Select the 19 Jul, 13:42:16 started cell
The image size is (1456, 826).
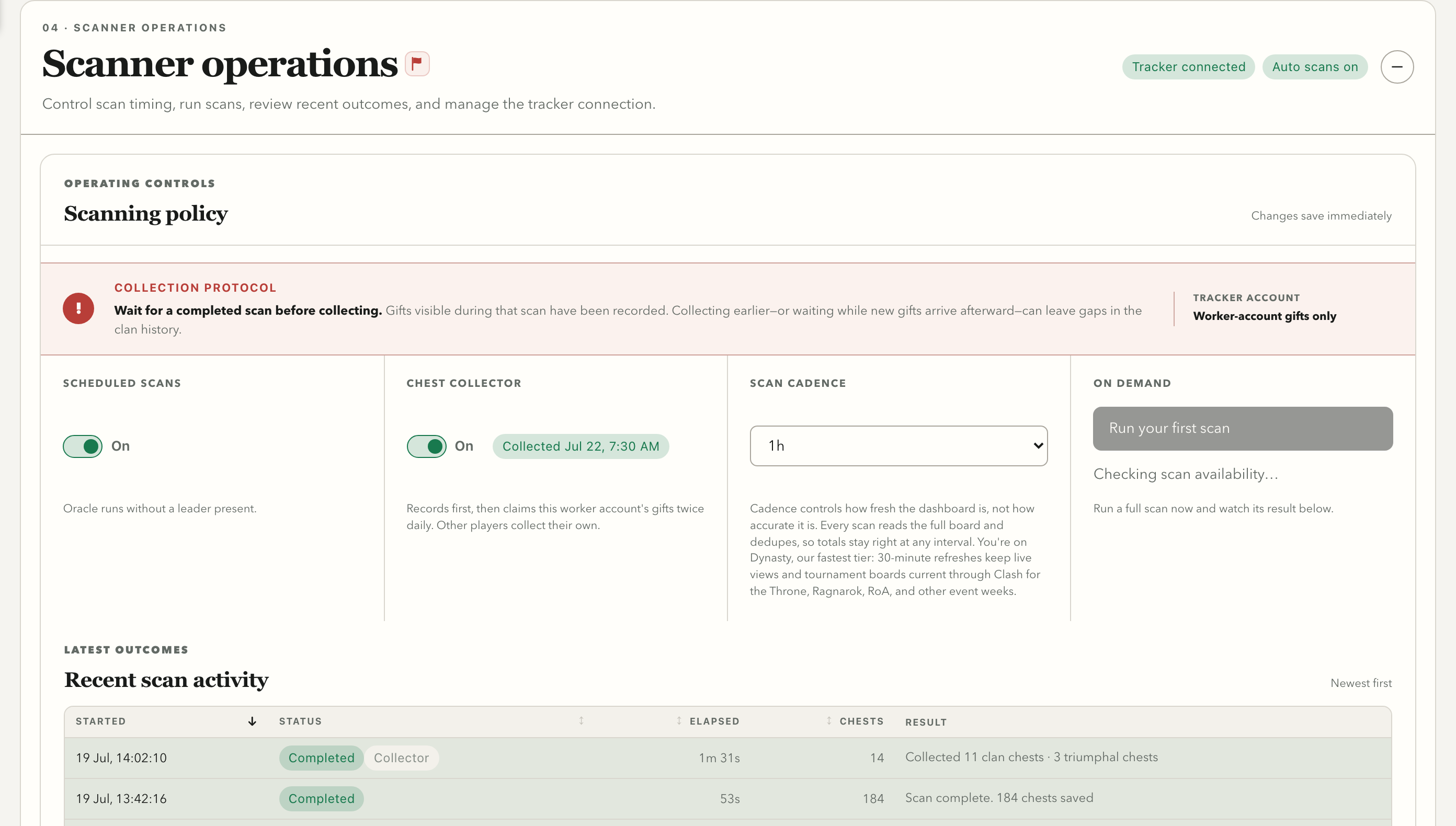pyautogui.click(x=121, y=799)
